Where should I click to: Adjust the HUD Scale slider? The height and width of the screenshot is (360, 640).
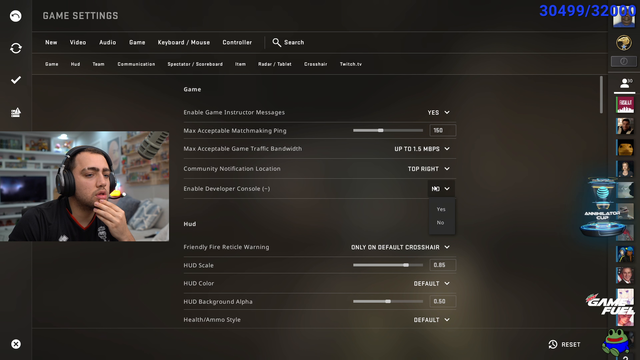click(388, 265)
